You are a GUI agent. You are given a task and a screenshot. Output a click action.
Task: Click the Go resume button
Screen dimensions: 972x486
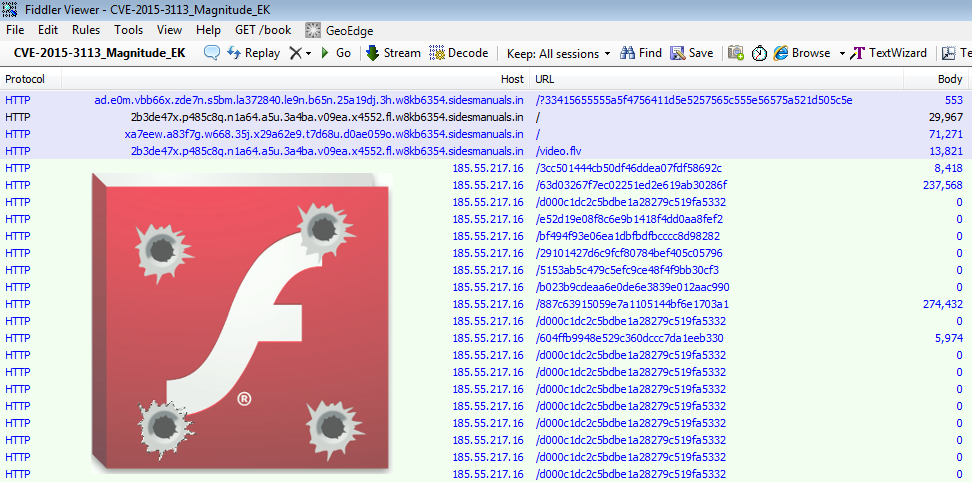pyautogui.click(x=336, y=53)
